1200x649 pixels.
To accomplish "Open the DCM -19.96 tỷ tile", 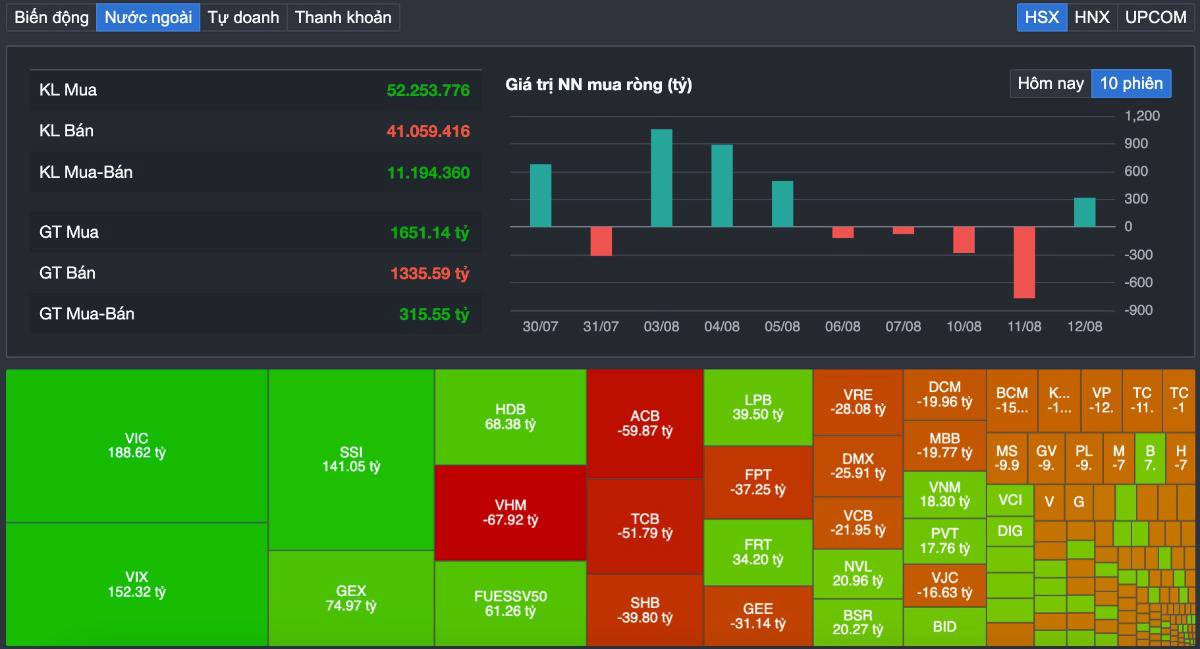I will (x=945, y=395).
